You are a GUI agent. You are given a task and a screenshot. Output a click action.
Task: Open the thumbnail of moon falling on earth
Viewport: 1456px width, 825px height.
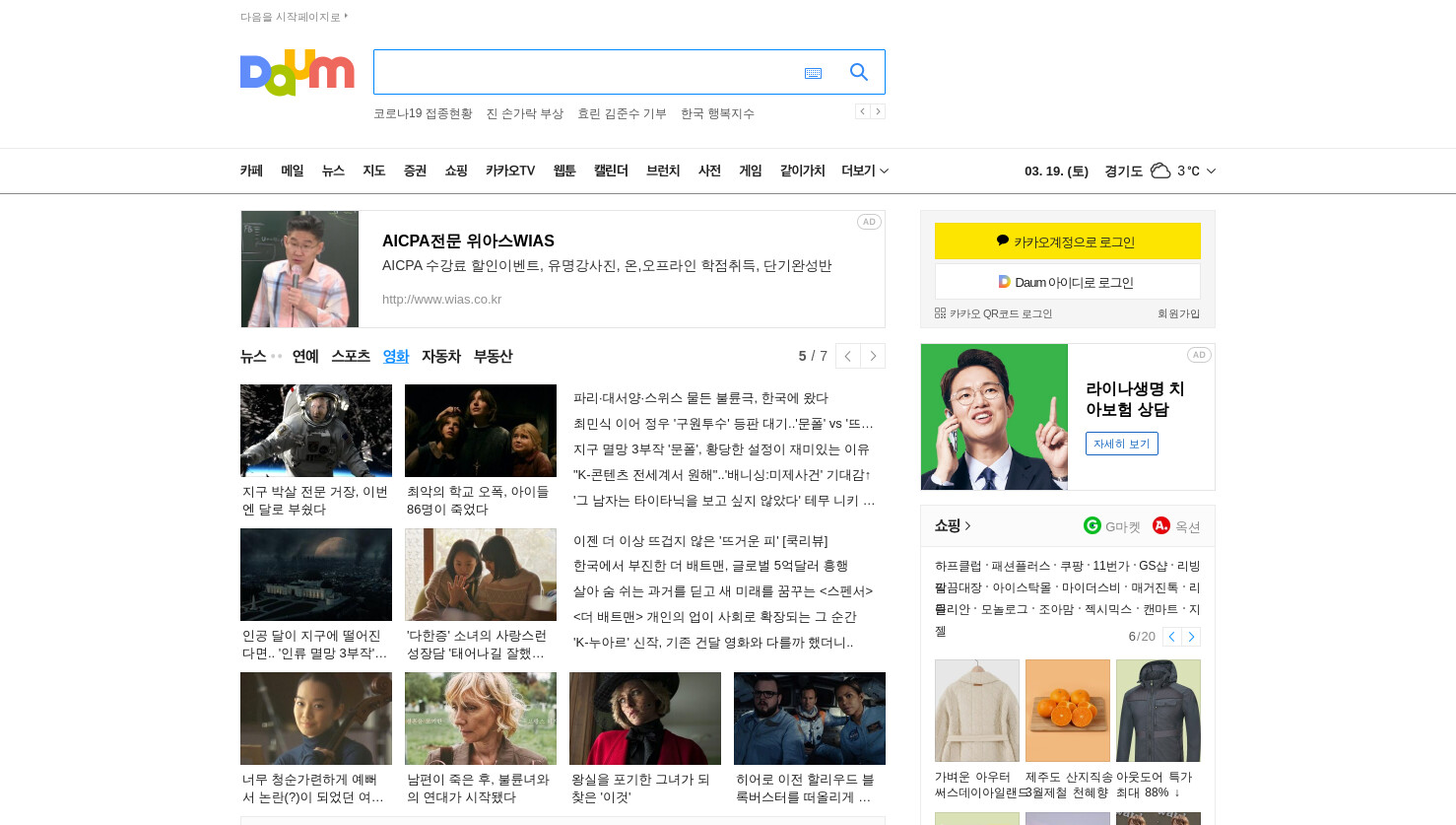point(316,575)
